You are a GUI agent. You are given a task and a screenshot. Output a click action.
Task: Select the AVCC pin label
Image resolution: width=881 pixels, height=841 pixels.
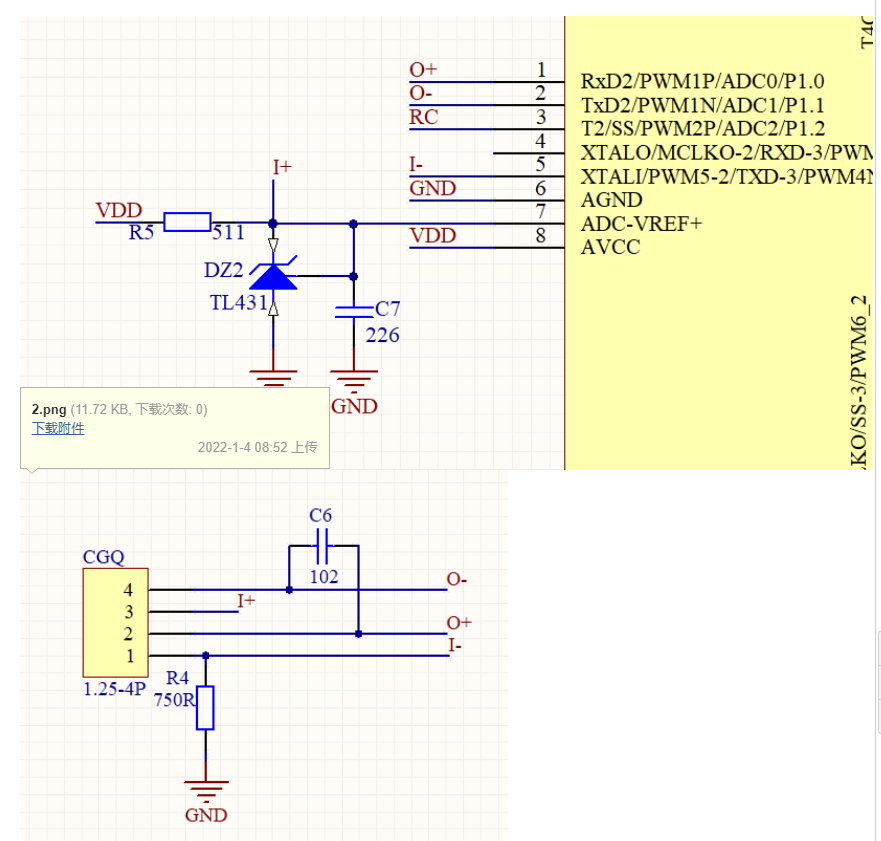610,248
